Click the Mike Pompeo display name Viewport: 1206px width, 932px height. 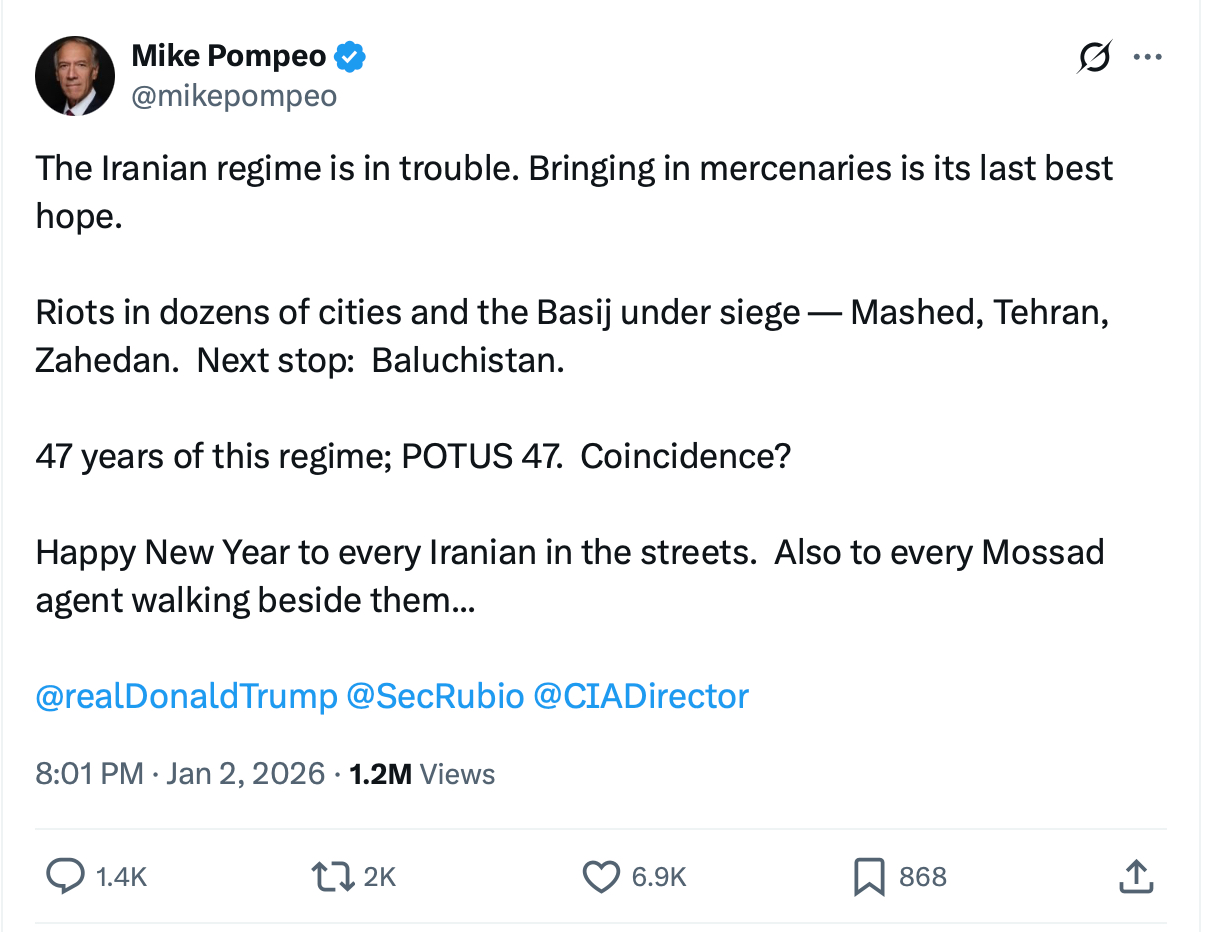pos(229,57)
